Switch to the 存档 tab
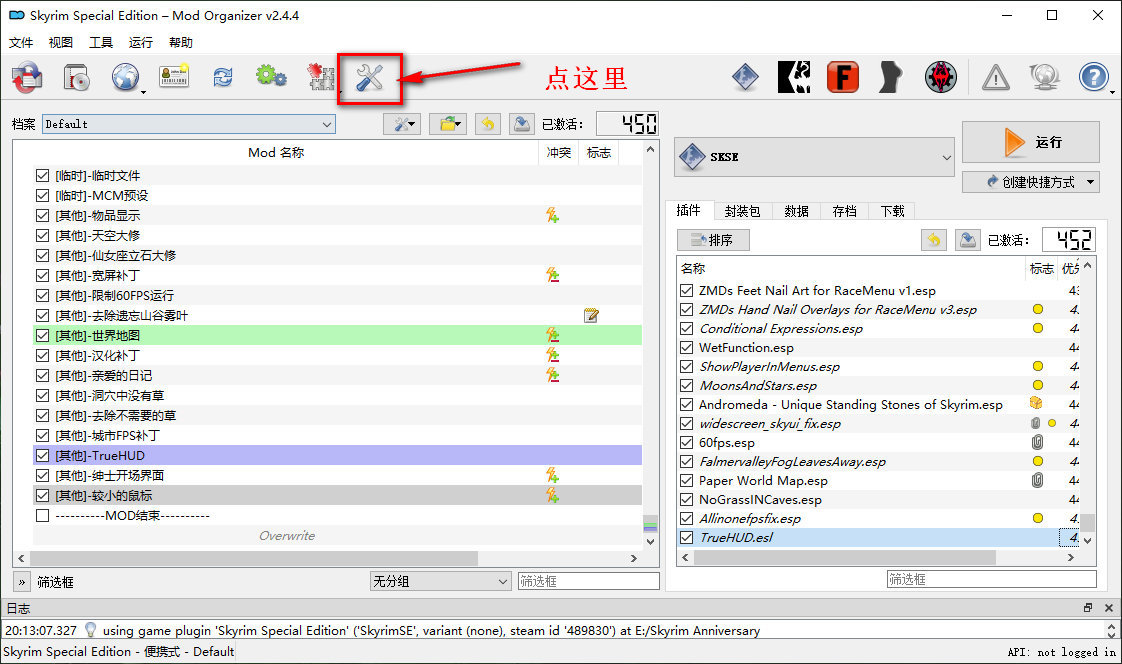The width and height of the screenshot is (1122, 664). coord(844,211)
